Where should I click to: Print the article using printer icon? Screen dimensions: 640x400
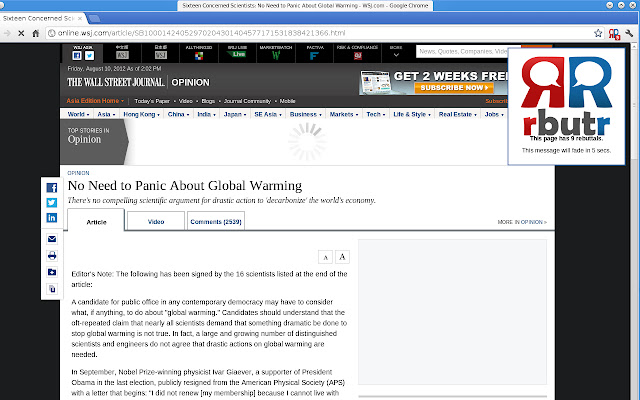(52, 256)
